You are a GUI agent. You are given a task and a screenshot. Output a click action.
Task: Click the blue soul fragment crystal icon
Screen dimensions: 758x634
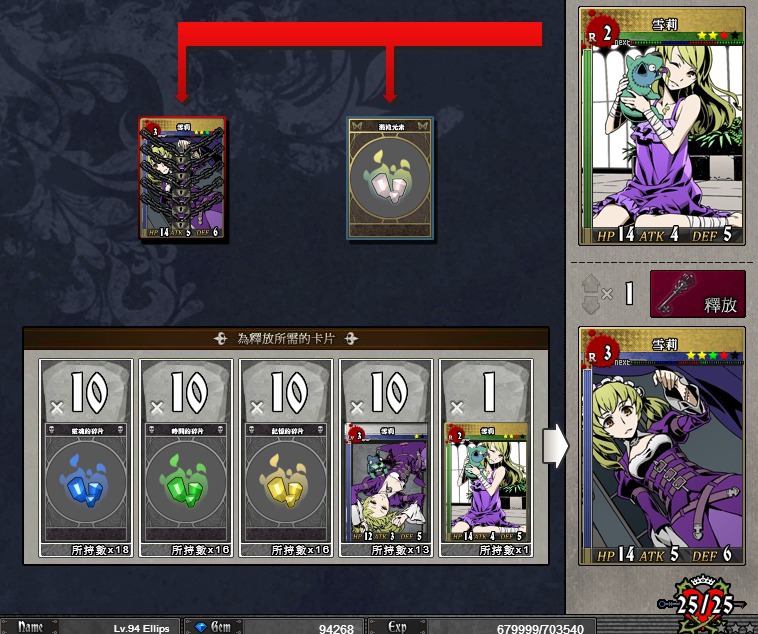(86, 481)
